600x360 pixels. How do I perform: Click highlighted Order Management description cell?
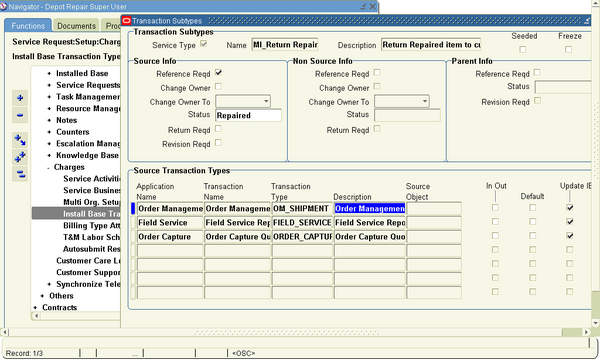point(370,209)
